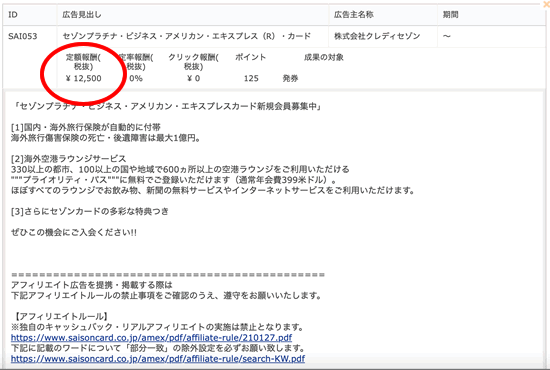Click the 期間 value ～
The height and width of the screenshot is (370, 550).
[x=447, y=36]
